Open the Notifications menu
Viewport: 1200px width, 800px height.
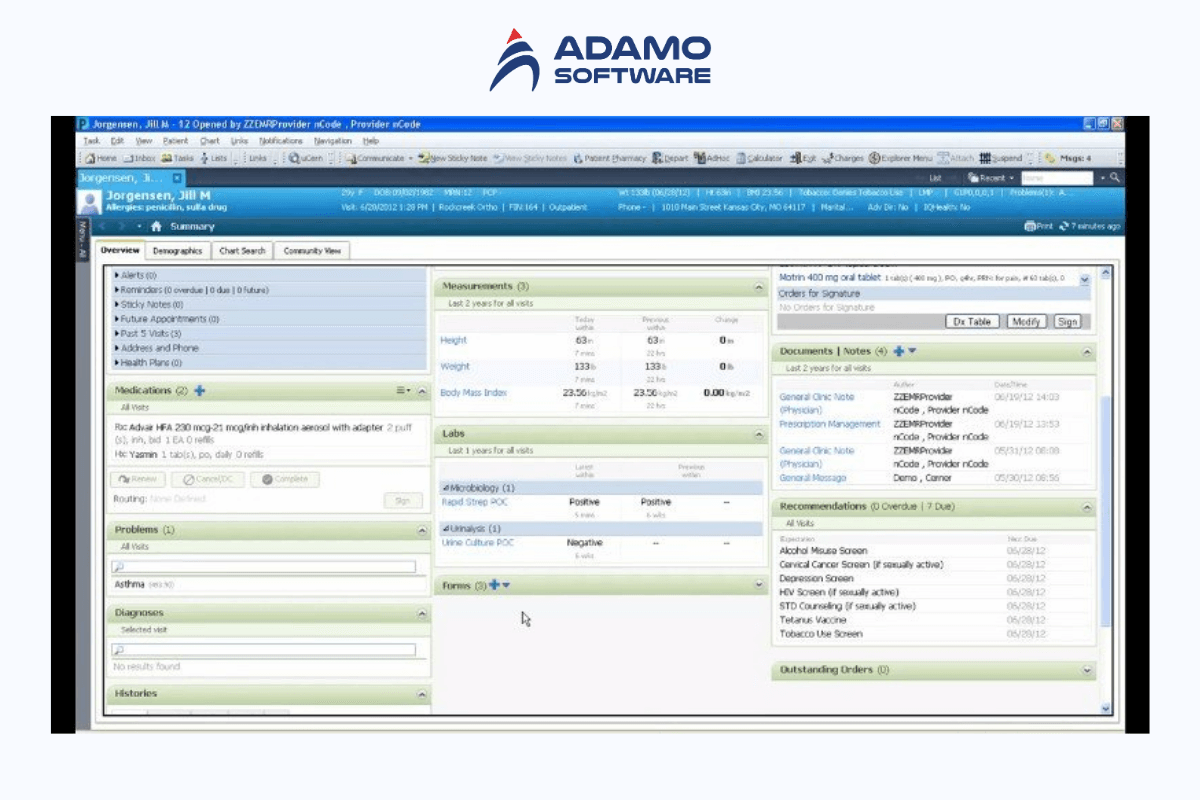point(280,141)
